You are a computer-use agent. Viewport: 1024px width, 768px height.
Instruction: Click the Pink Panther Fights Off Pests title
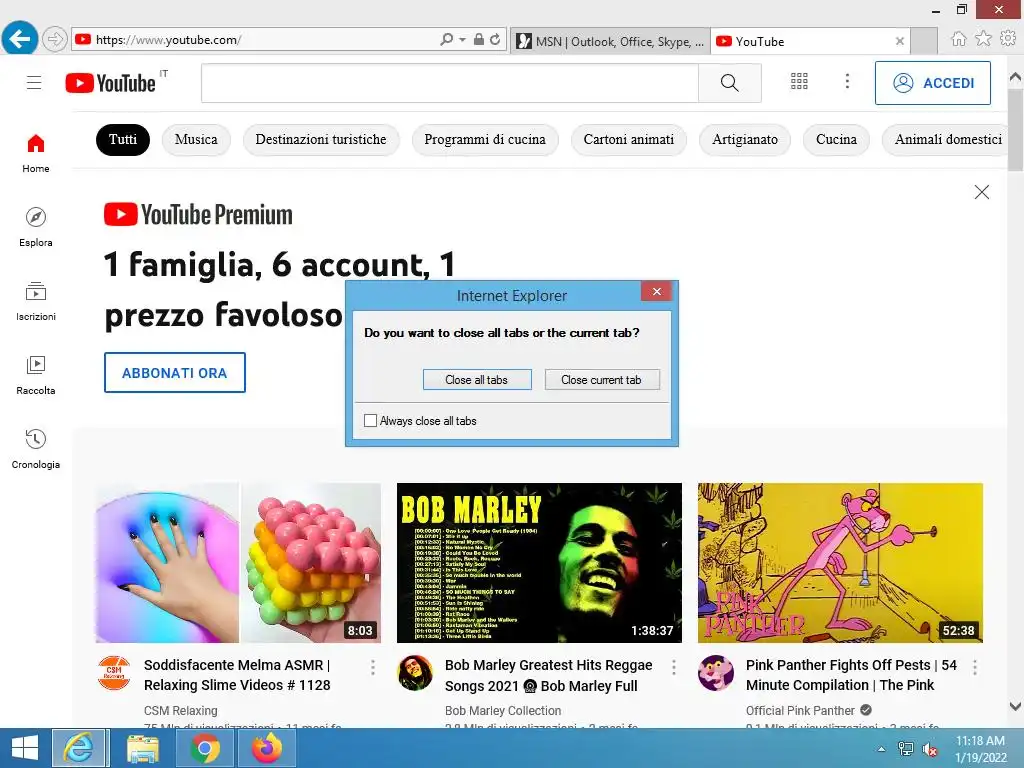pos(851,675)
